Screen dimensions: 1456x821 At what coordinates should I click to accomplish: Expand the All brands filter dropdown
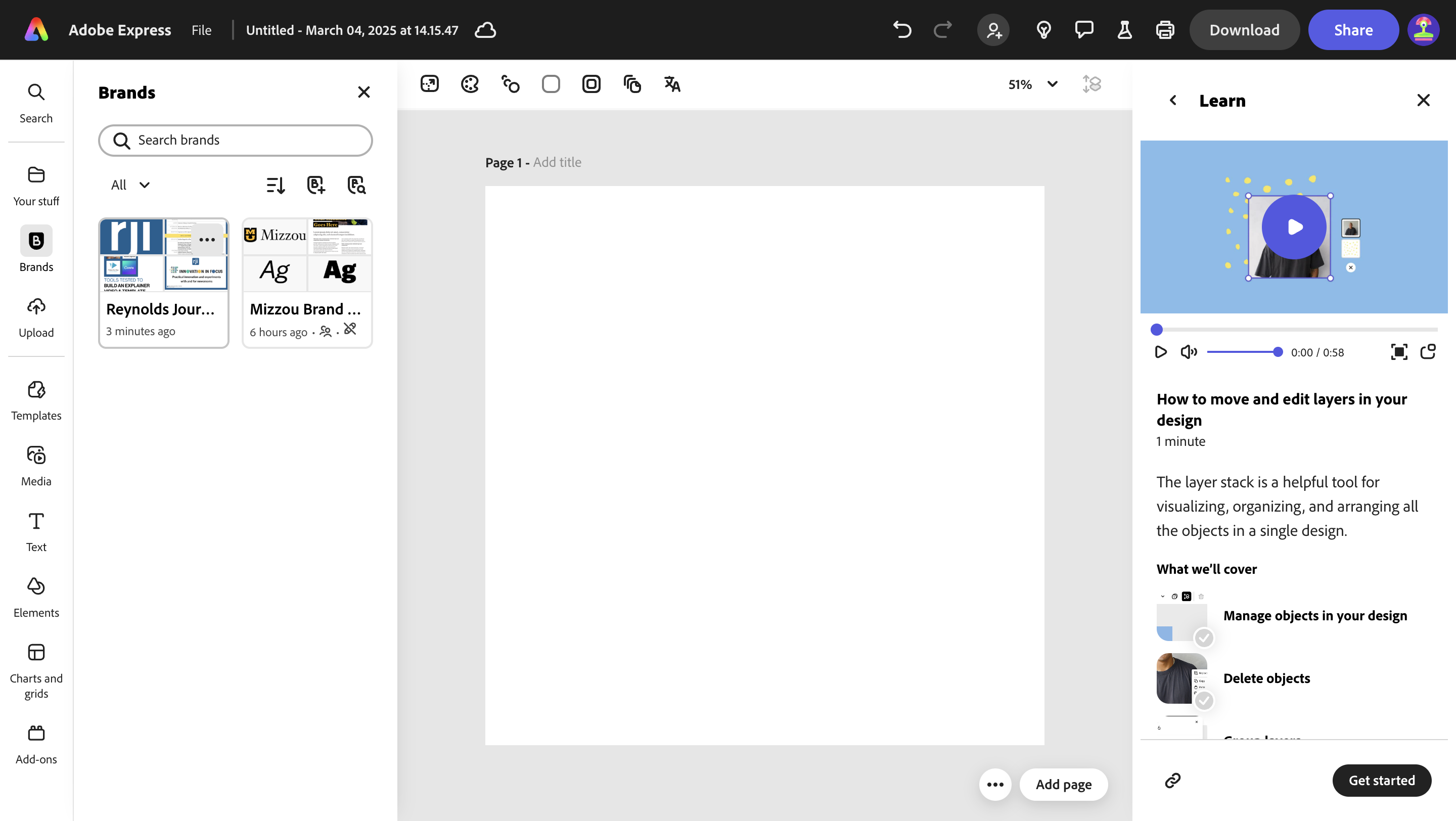pos(130,185)
